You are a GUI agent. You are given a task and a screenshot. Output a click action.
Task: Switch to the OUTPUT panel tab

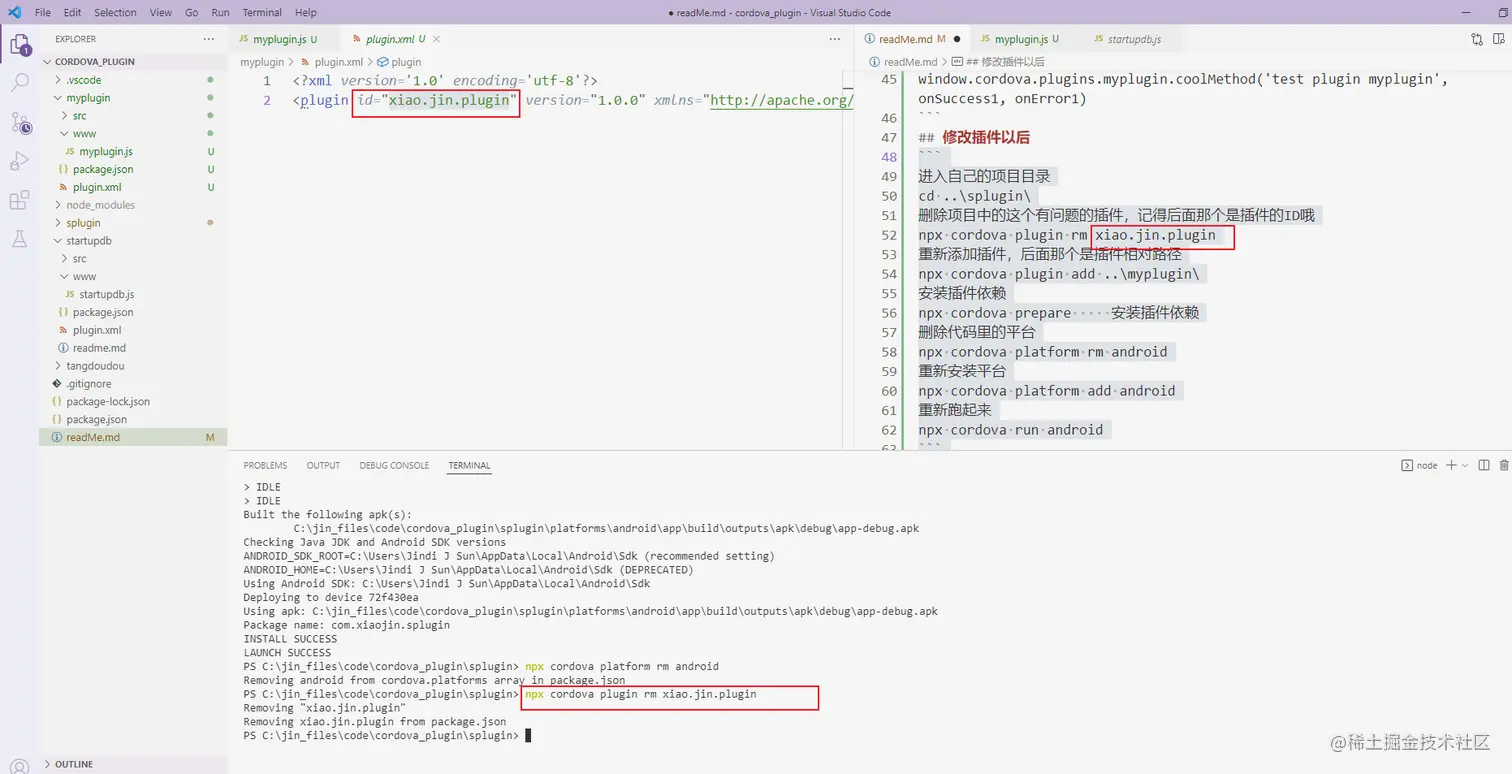click(x=323, y=465)
